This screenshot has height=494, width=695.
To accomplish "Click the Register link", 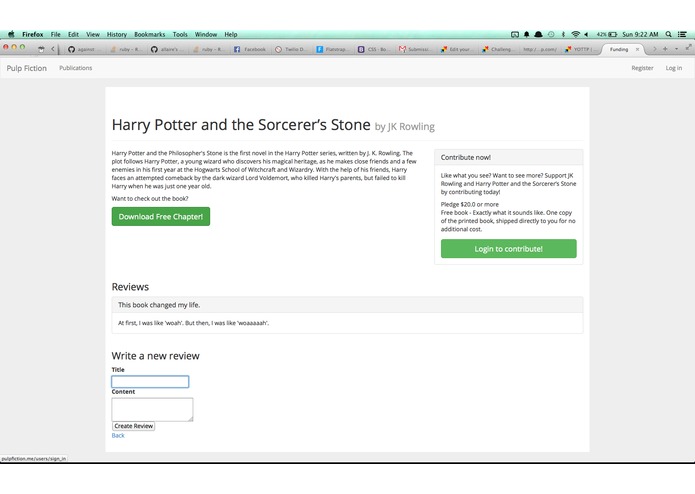I will 642,68.
